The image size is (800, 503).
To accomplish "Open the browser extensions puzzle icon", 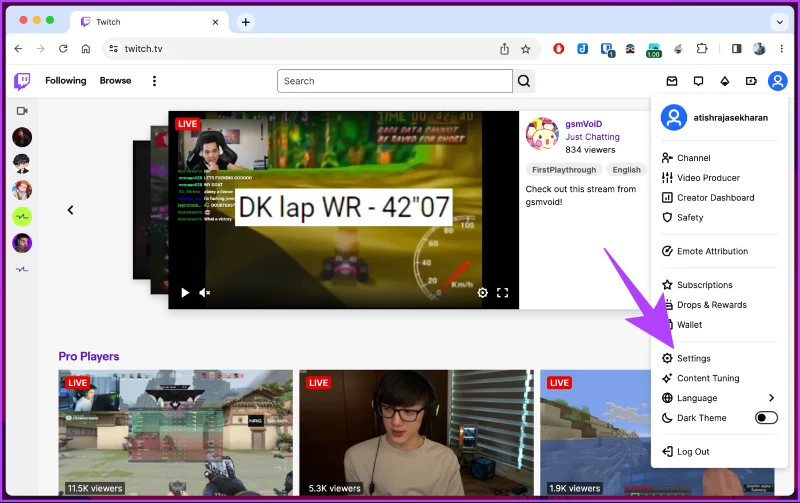I will [702, 49].
